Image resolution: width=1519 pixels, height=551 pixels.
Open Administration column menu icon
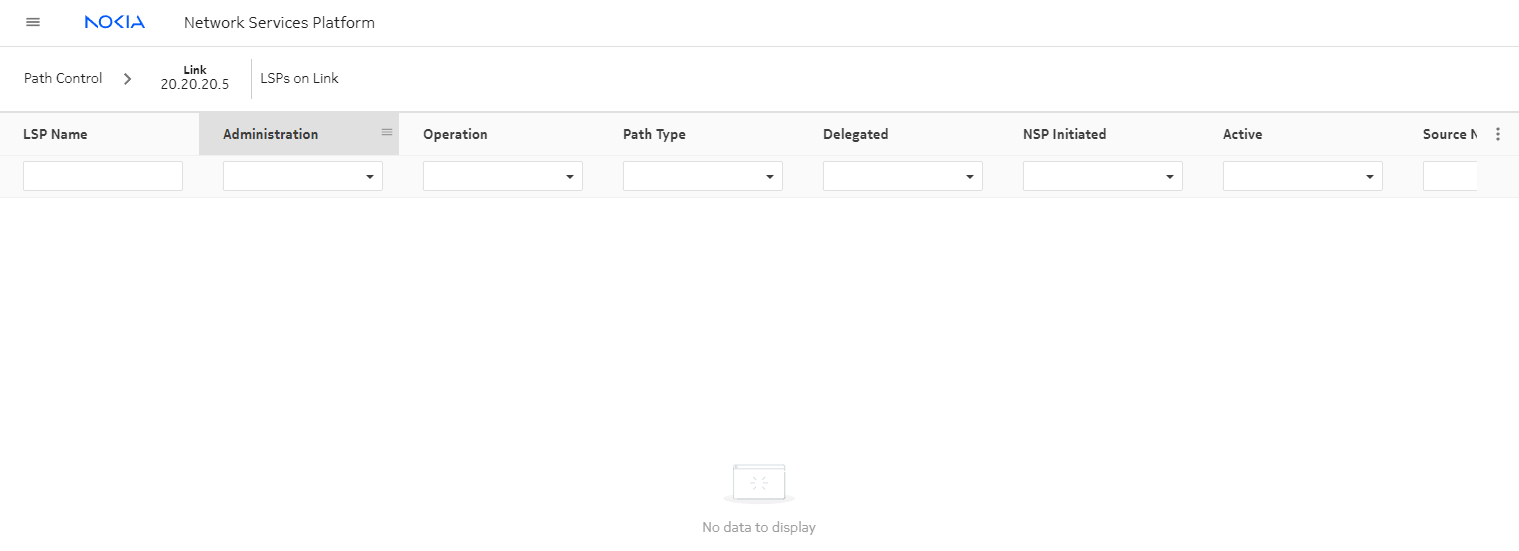[x=387, y=132]
